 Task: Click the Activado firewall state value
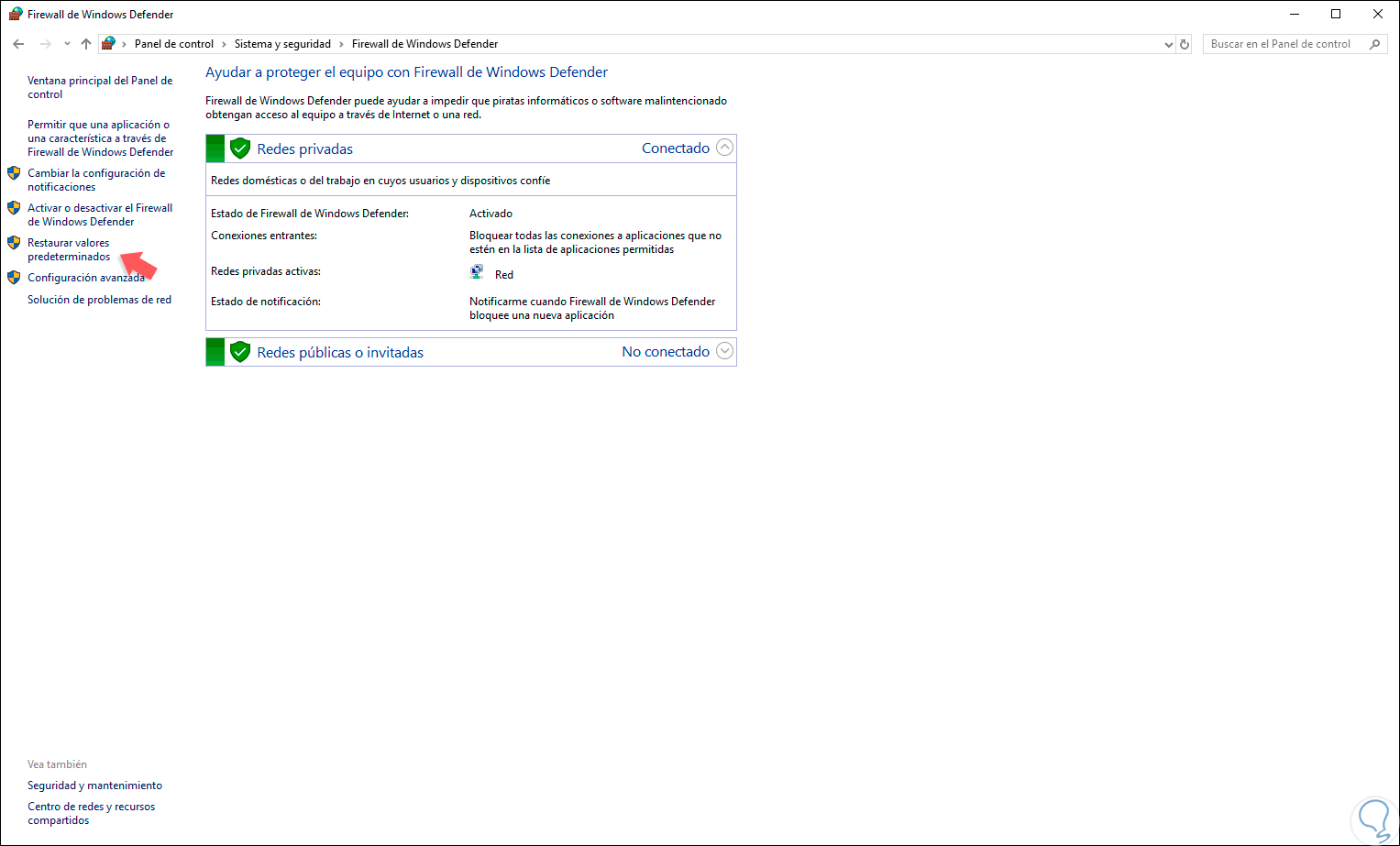pos(491,214)
